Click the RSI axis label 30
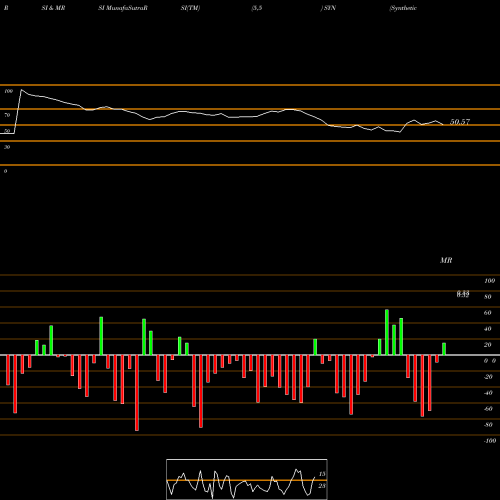This screenshot has height=500, width=500. click(7, 147)
